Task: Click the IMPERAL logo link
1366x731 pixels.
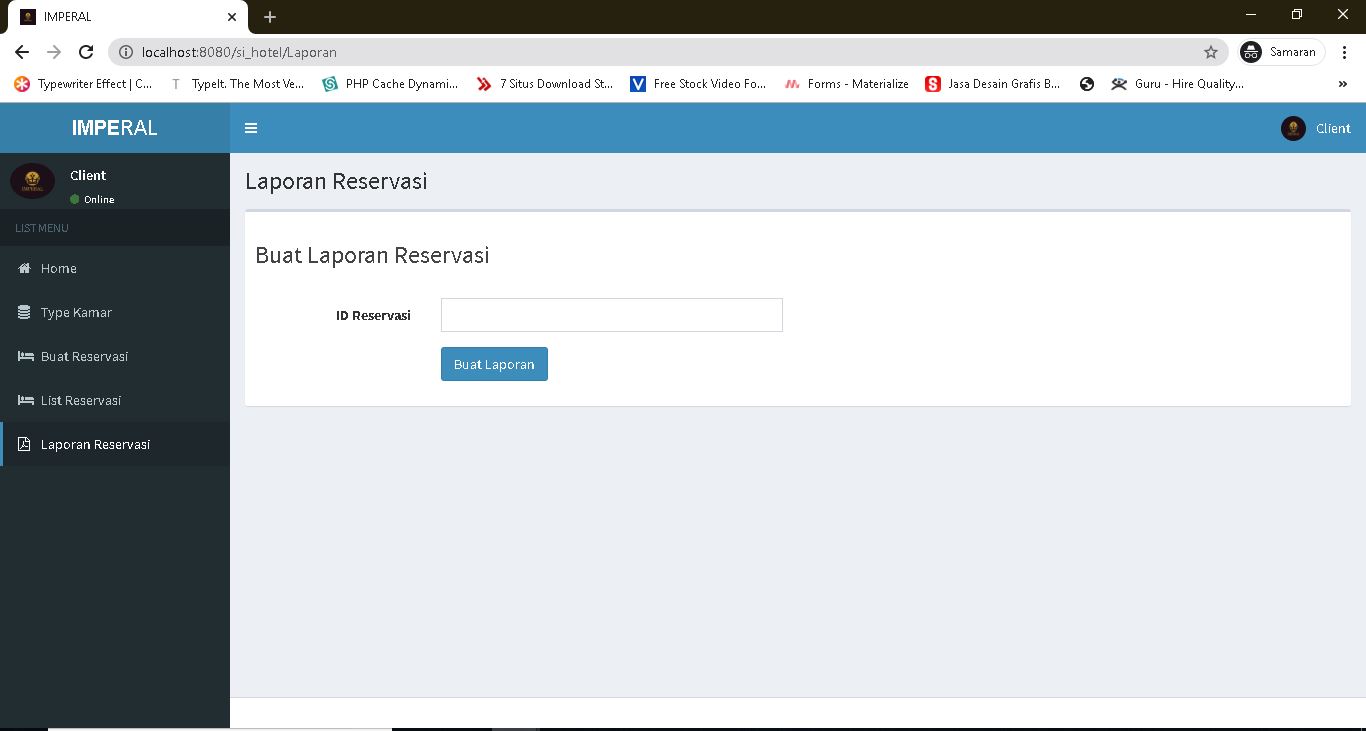Action: pyautogui.click(x=115, y=128)
